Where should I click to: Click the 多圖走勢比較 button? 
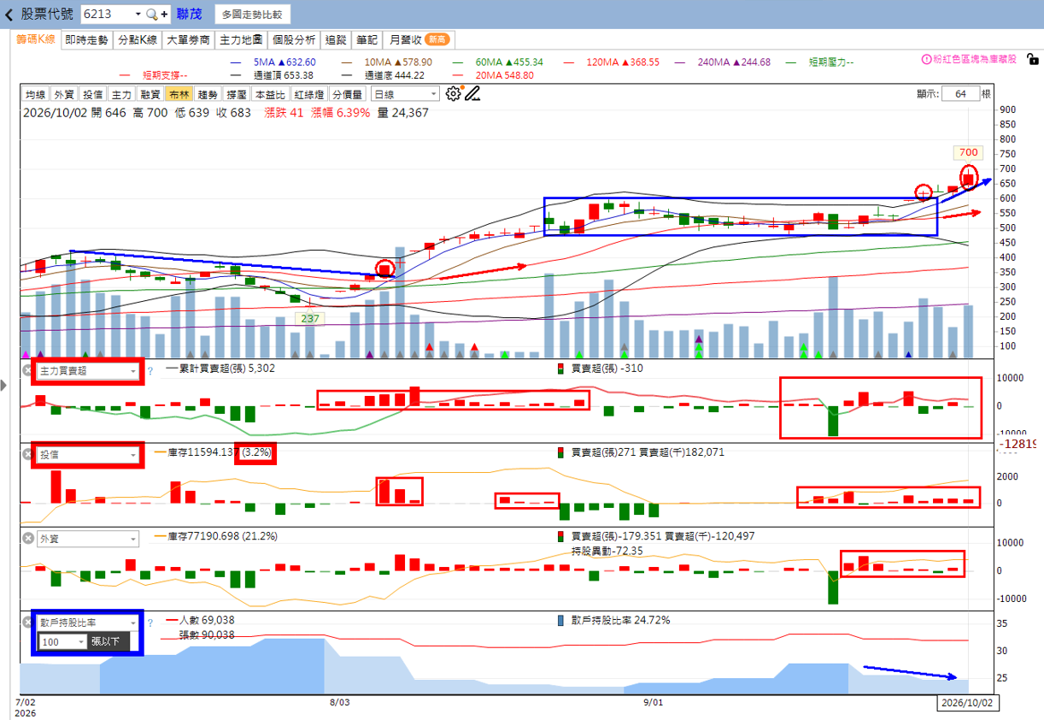tap(252, 14)
